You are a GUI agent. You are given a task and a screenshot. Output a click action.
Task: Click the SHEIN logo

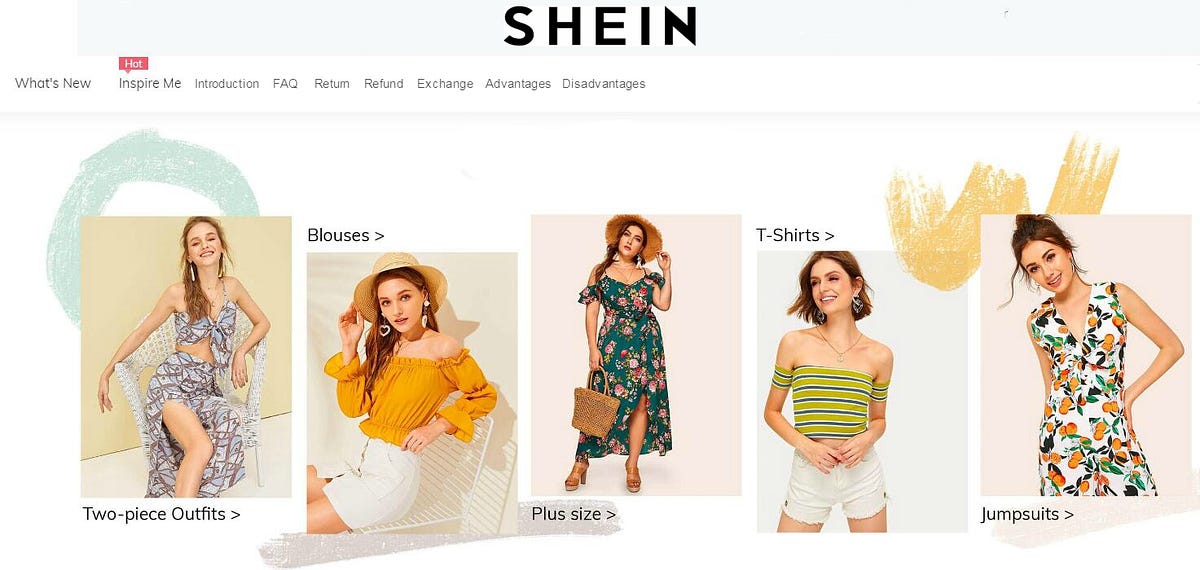point(600,26)
